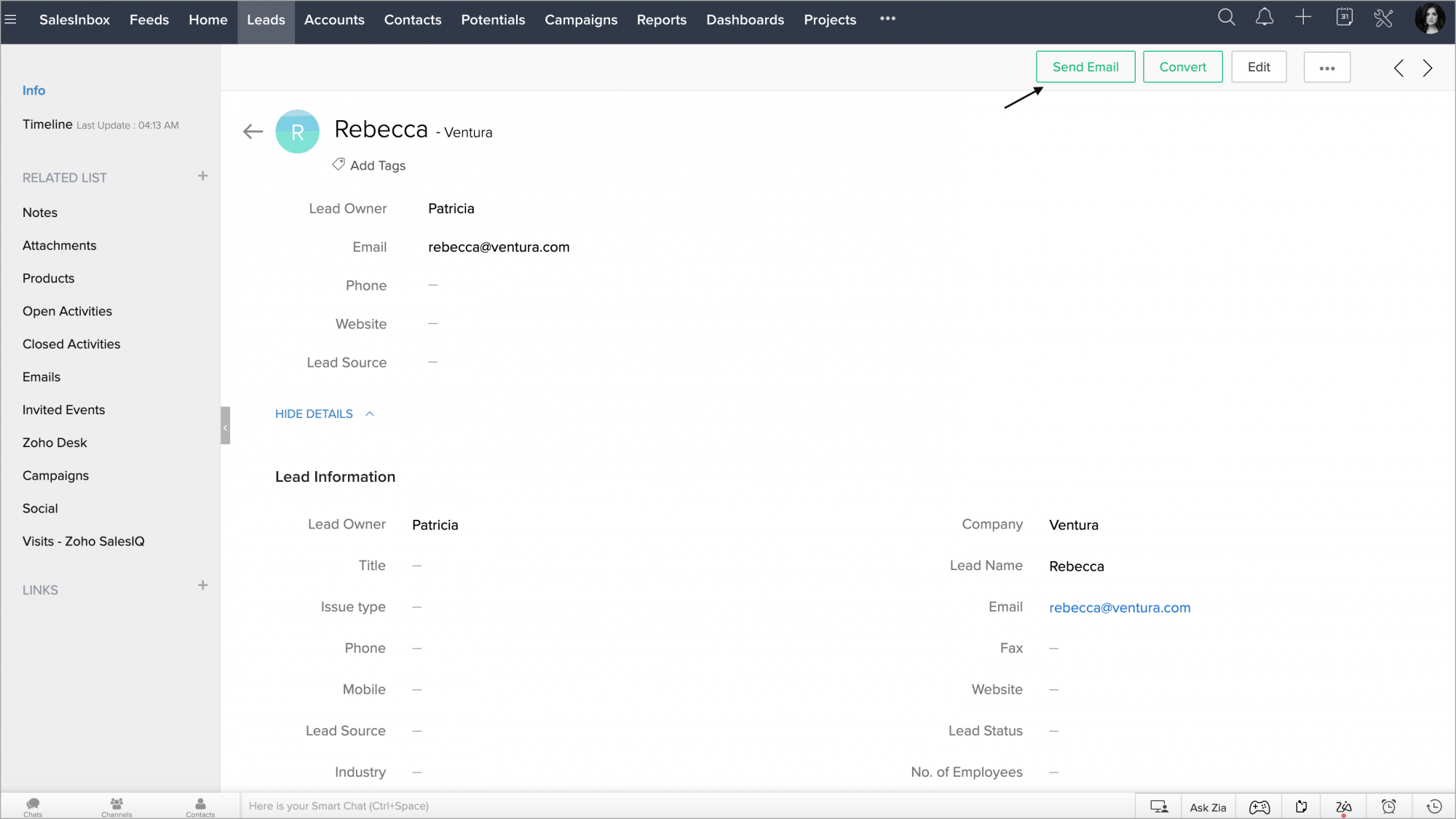Image resolution: width=1456 pixels, height=819 pixels.
Task: Open the more actions ellipsis button
Action: pyautogui.click(x=1326, y=68)
